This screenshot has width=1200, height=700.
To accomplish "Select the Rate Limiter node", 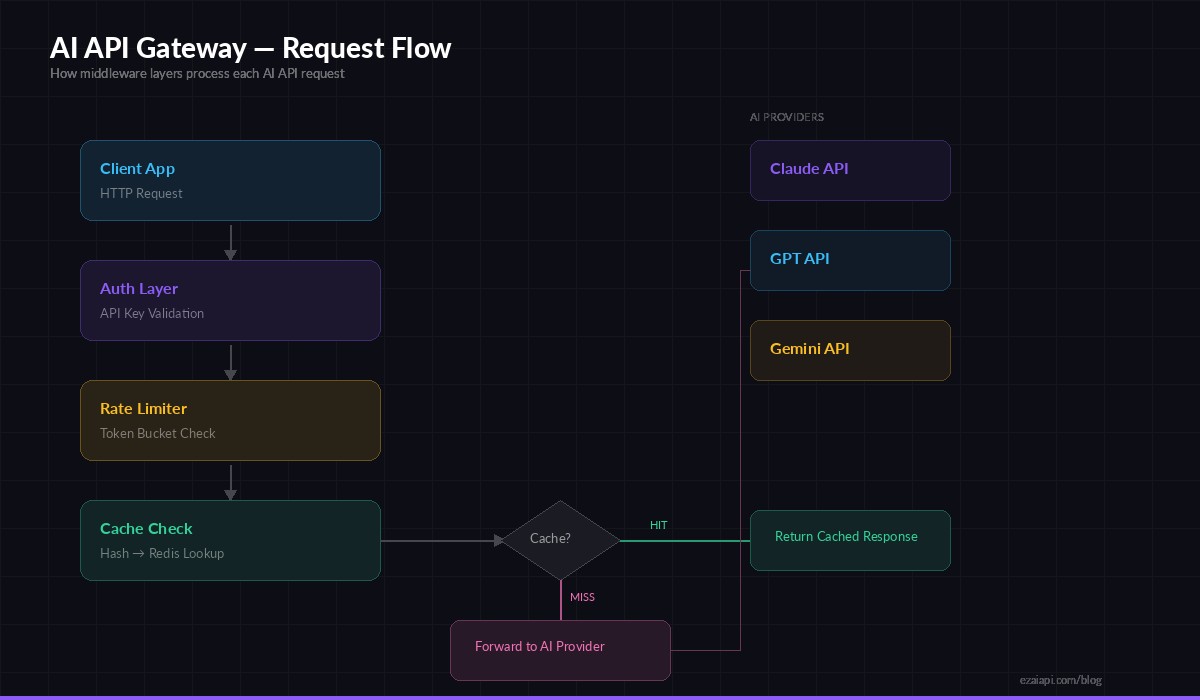I will [230, 420].
